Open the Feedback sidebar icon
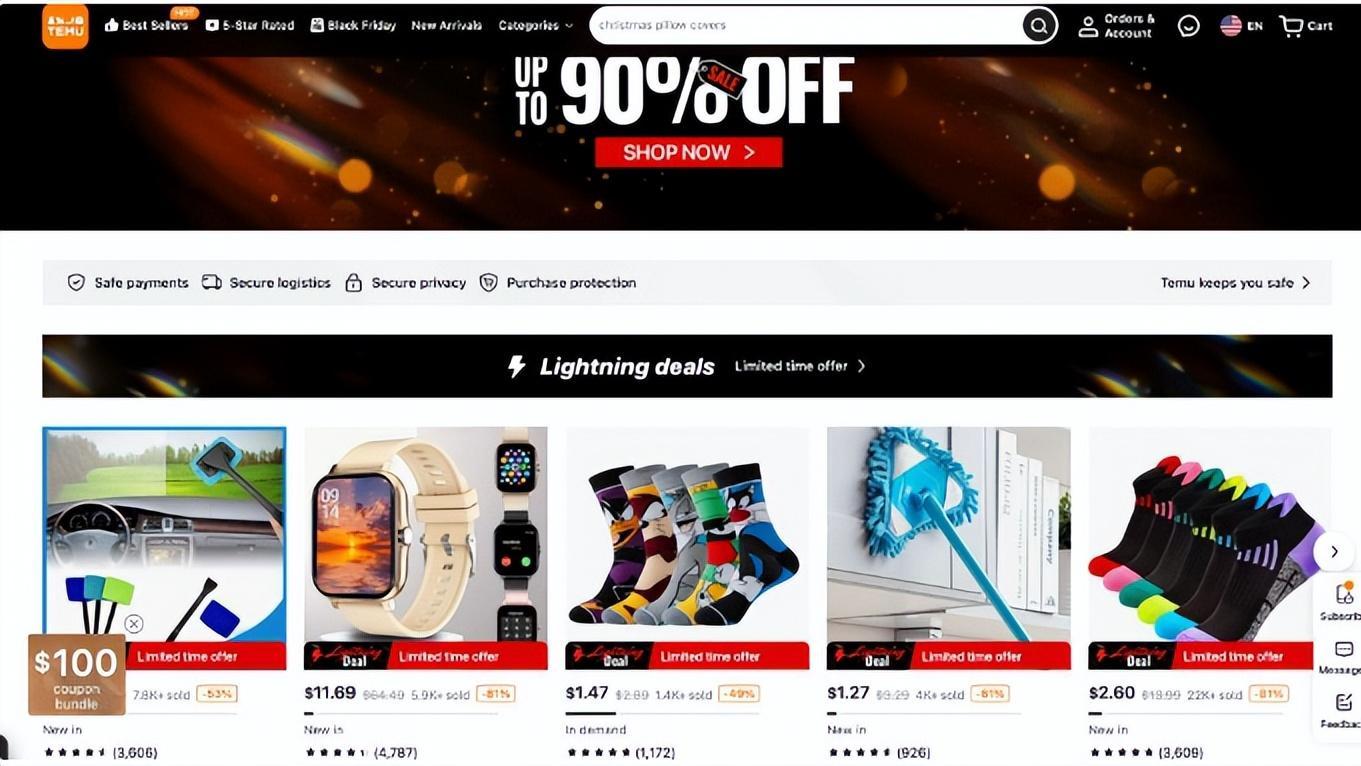 tap(1344, 703)
